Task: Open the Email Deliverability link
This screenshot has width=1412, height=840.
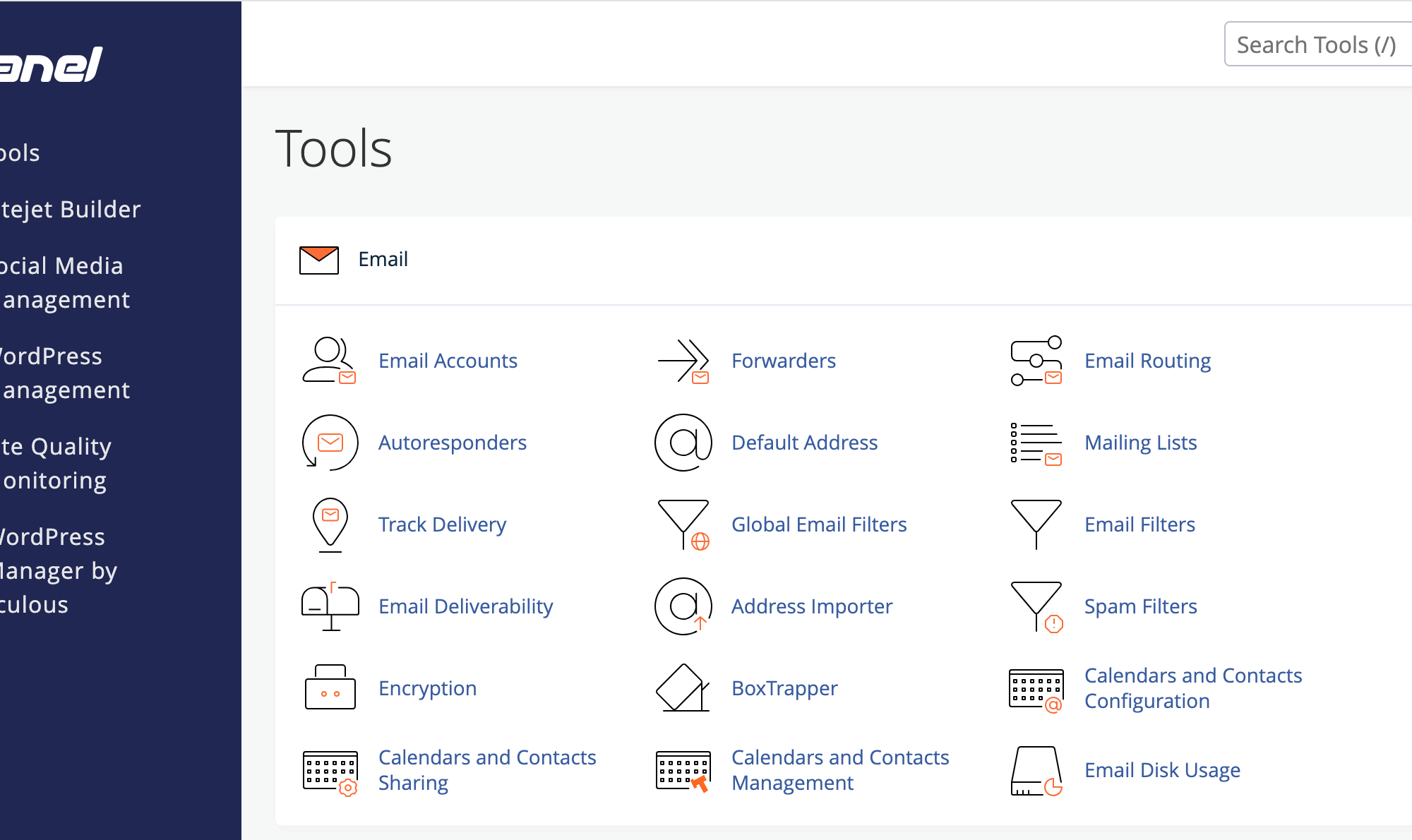Action: tap(465, 606)
